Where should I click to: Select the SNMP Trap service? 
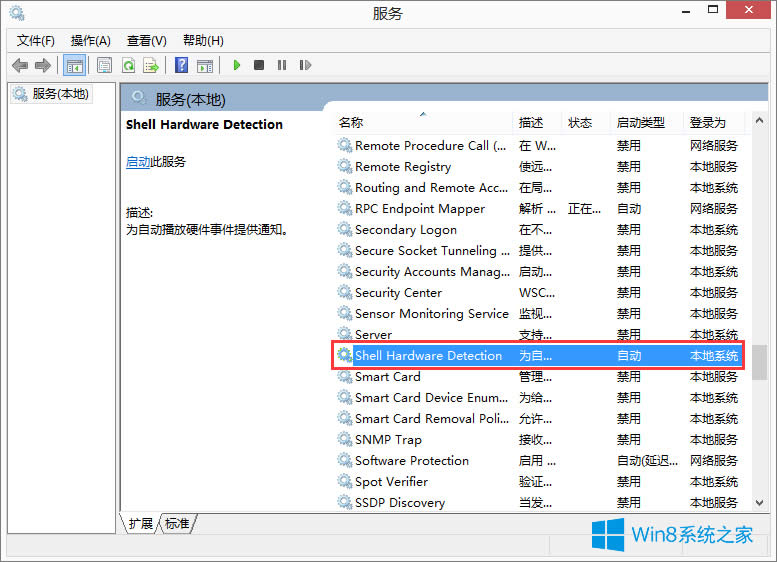(x=388, y=440)
